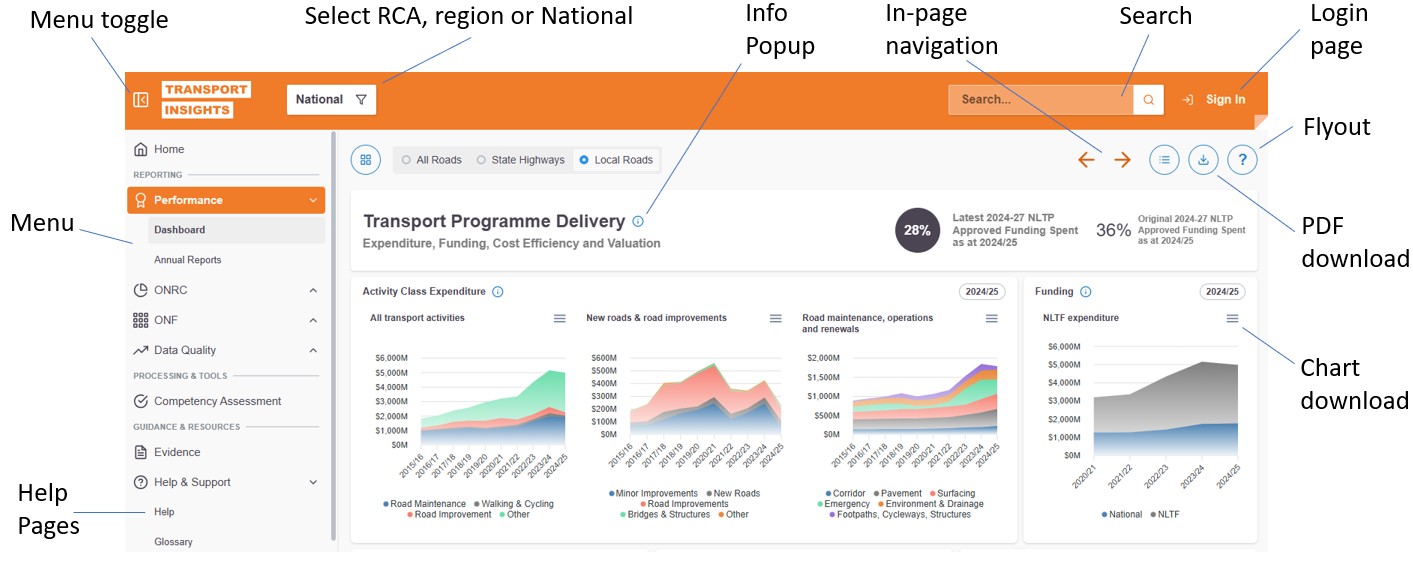Toggle the Walking & Cycling legend item
This screenshot has width=1413, height=568.
point(515,504)
